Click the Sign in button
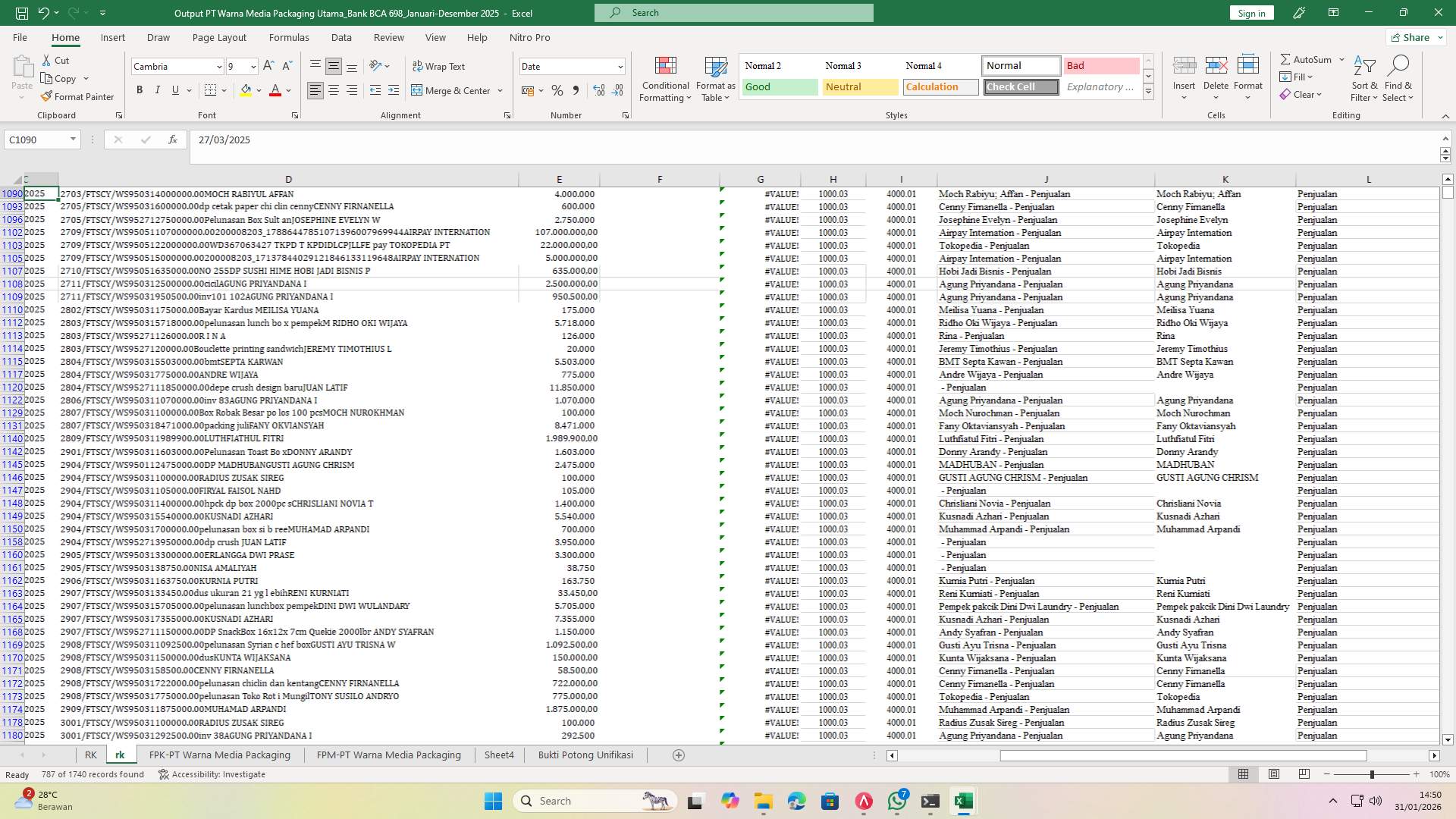1456x819 pixels. pos(1250,12)
